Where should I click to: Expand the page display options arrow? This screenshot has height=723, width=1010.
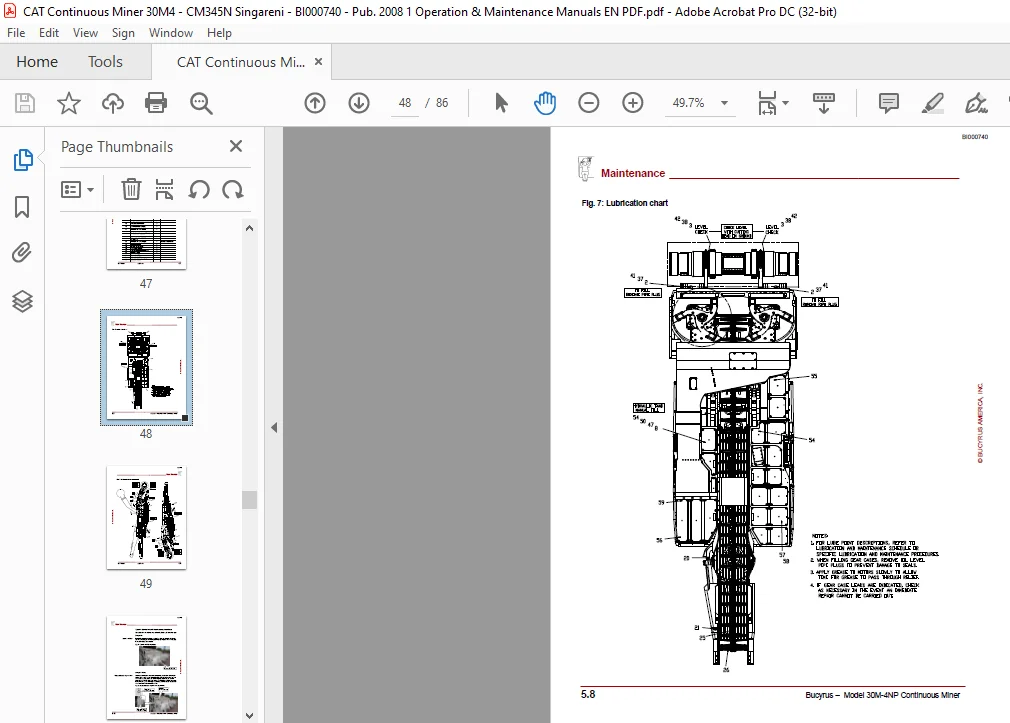click(785, 103)
